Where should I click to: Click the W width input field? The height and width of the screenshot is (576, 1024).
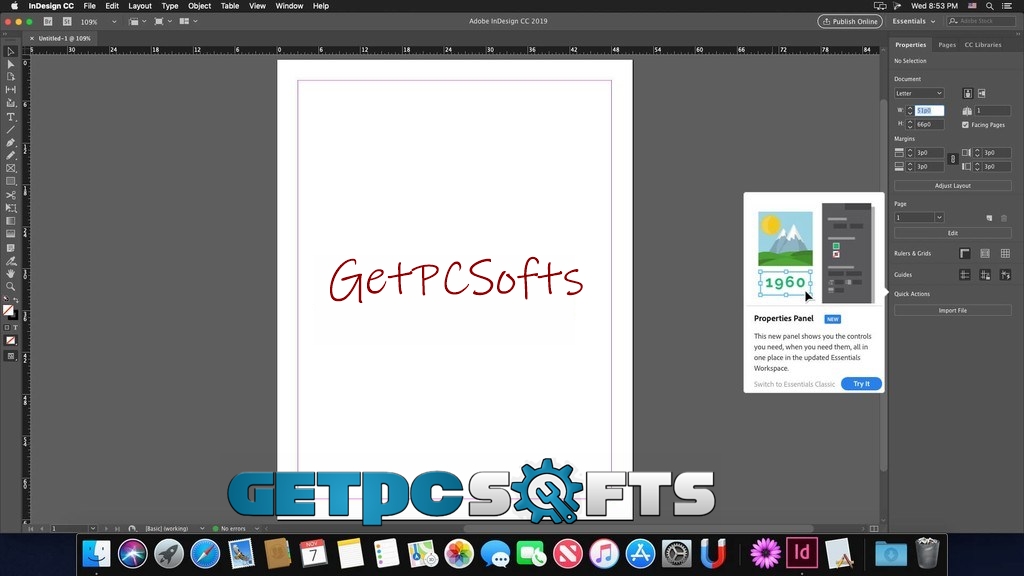(x=929, y=111)
